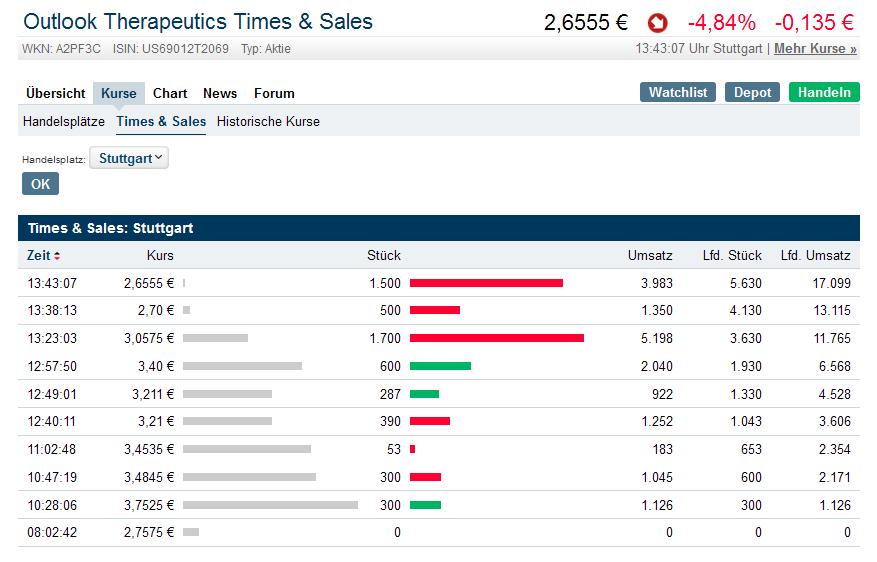Open the Forum tab

point(274,93)
